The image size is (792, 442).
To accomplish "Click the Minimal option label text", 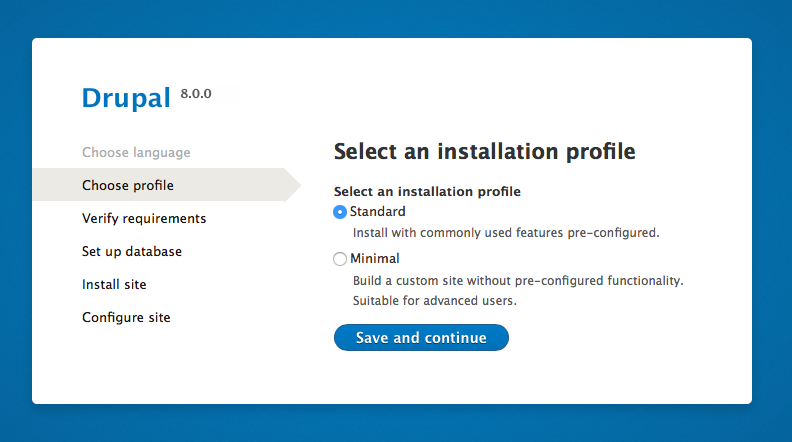I will tap(374, 259).
